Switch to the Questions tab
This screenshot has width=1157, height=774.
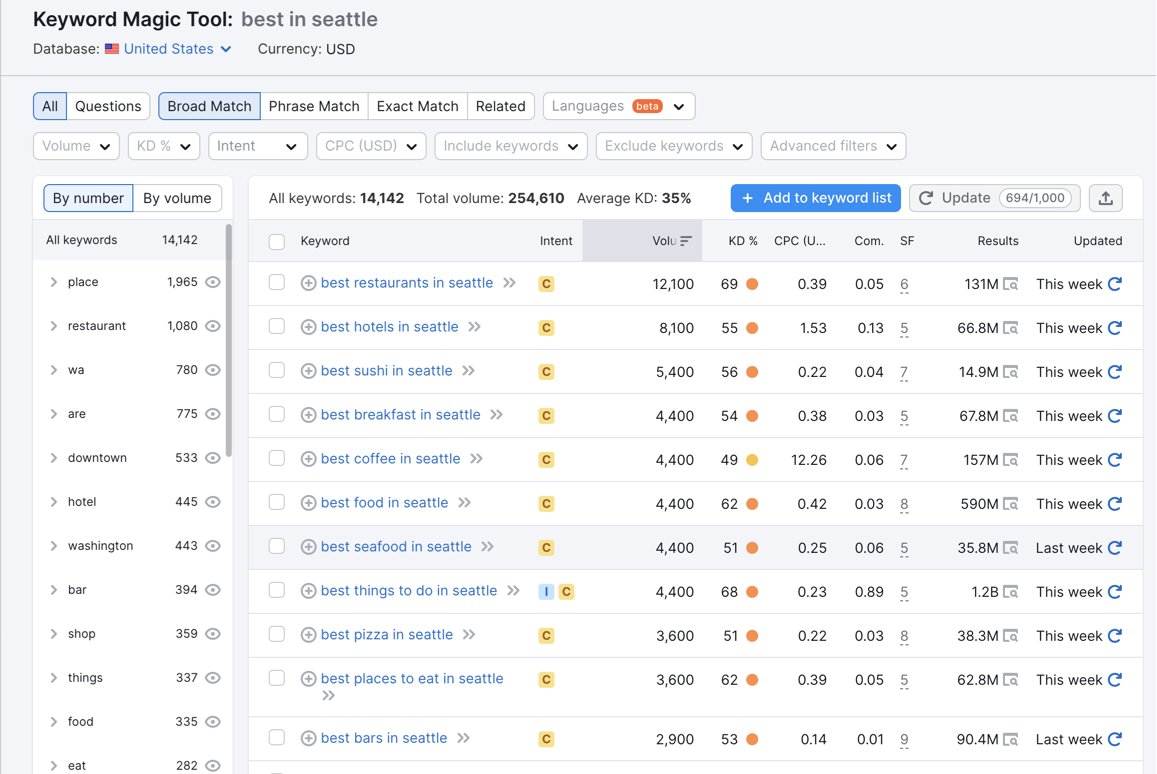tap(108, 106)
